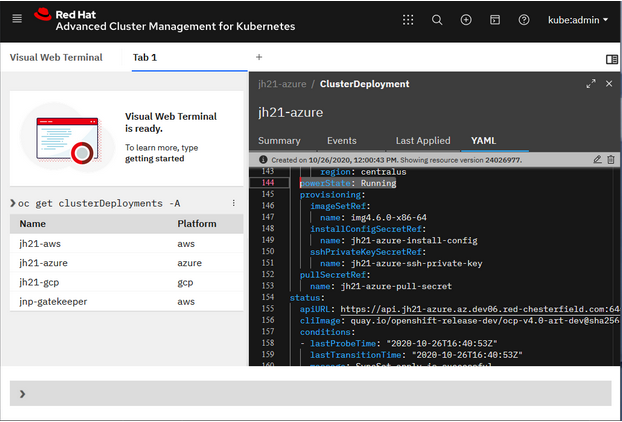622x422 pixels.
Task: Click the jh21-azure breadcrumb link
Action: point(281,84)
